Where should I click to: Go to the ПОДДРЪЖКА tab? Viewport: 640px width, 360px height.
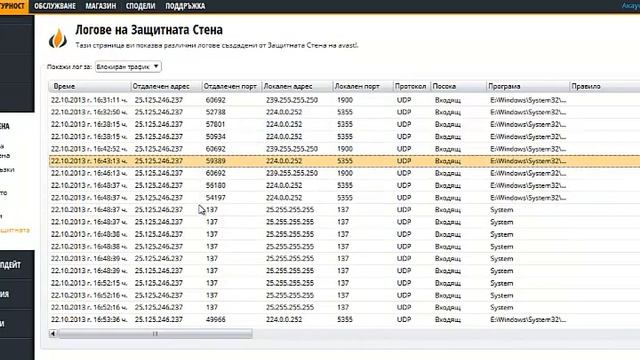point(185,6)
